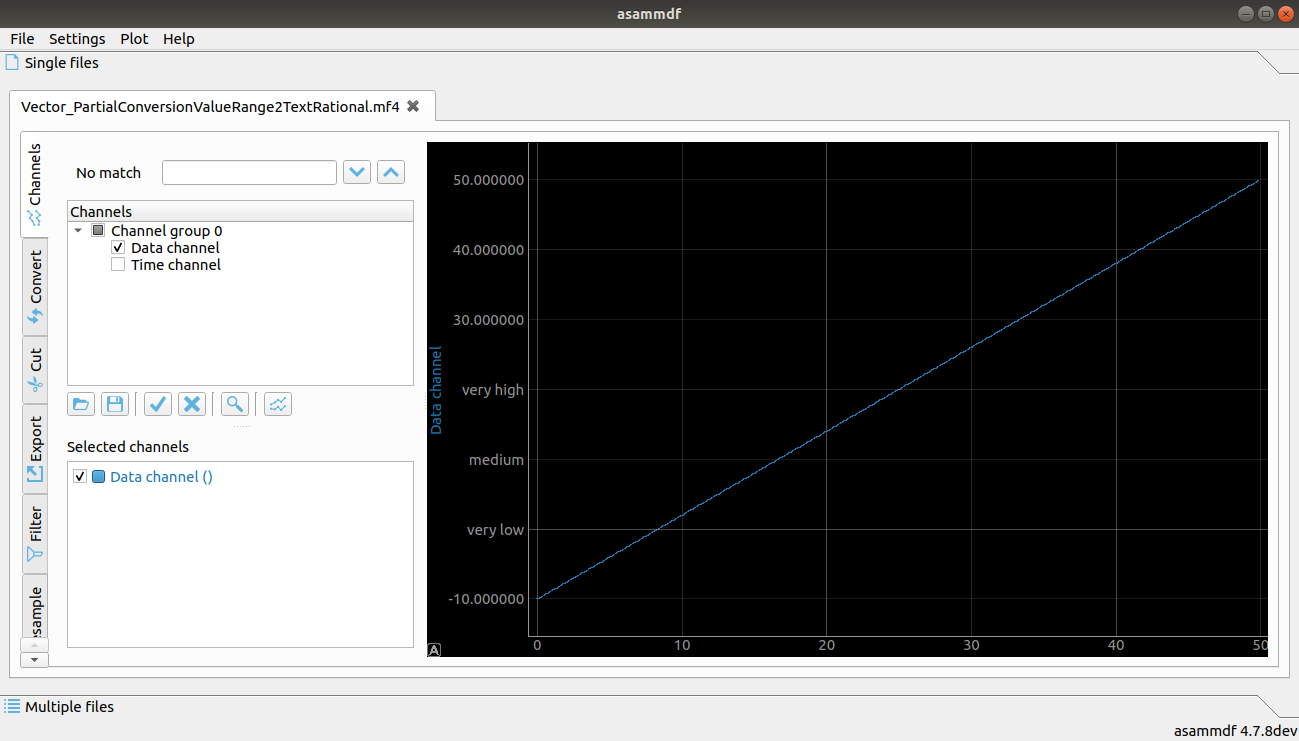This screenshot has width=1299, height=741.
Task: Deselect all channels using the X icon
Action: point(191,404)
